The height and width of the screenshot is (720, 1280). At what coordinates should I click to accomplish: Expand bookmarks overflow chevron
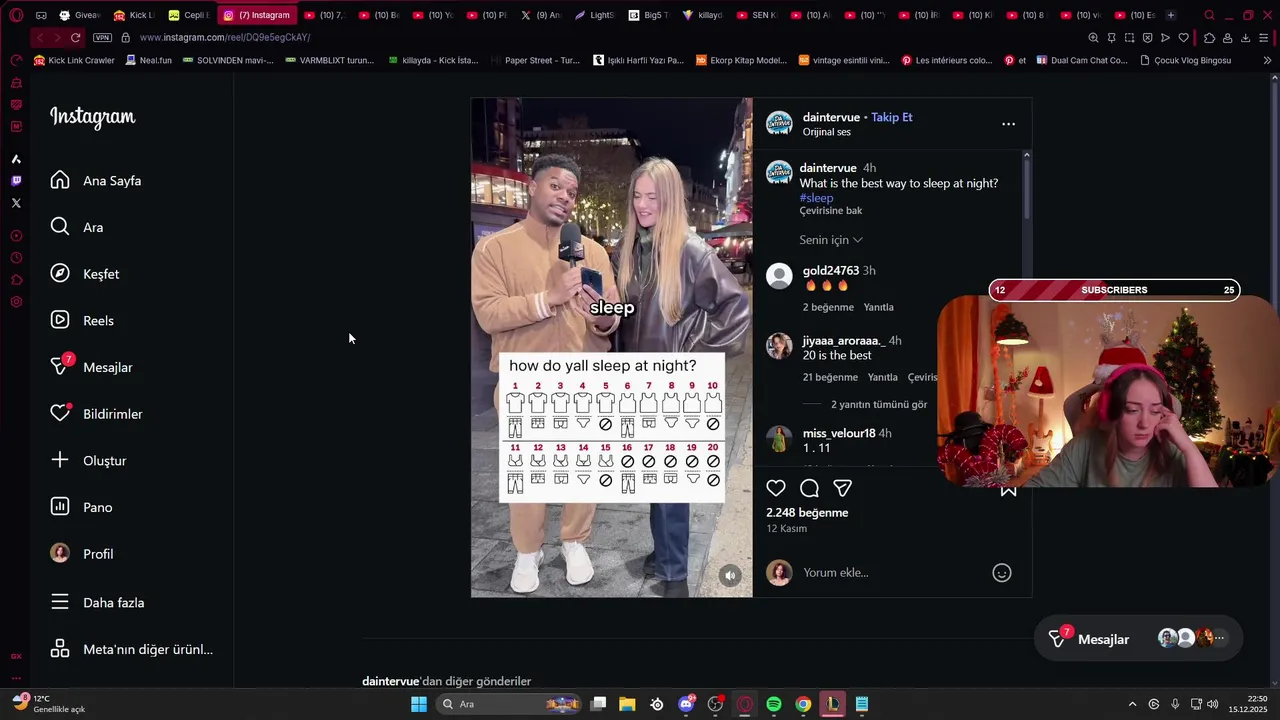1267,60
